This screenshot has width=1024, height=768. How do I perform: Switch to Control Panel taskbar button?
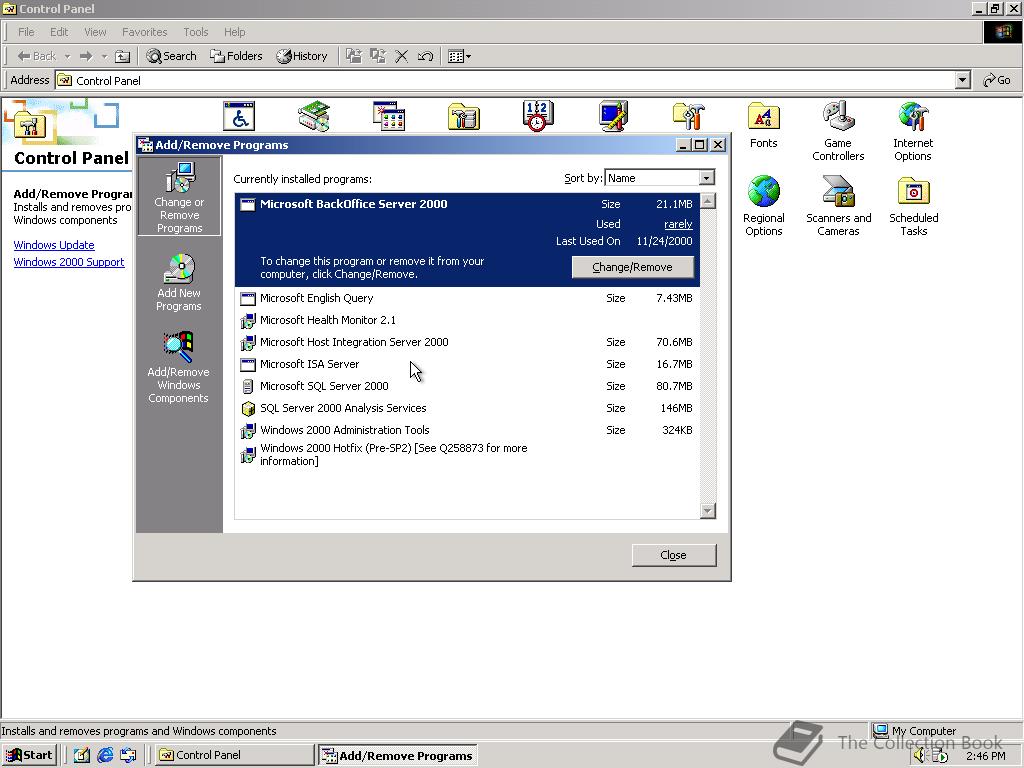pos(234,755)
